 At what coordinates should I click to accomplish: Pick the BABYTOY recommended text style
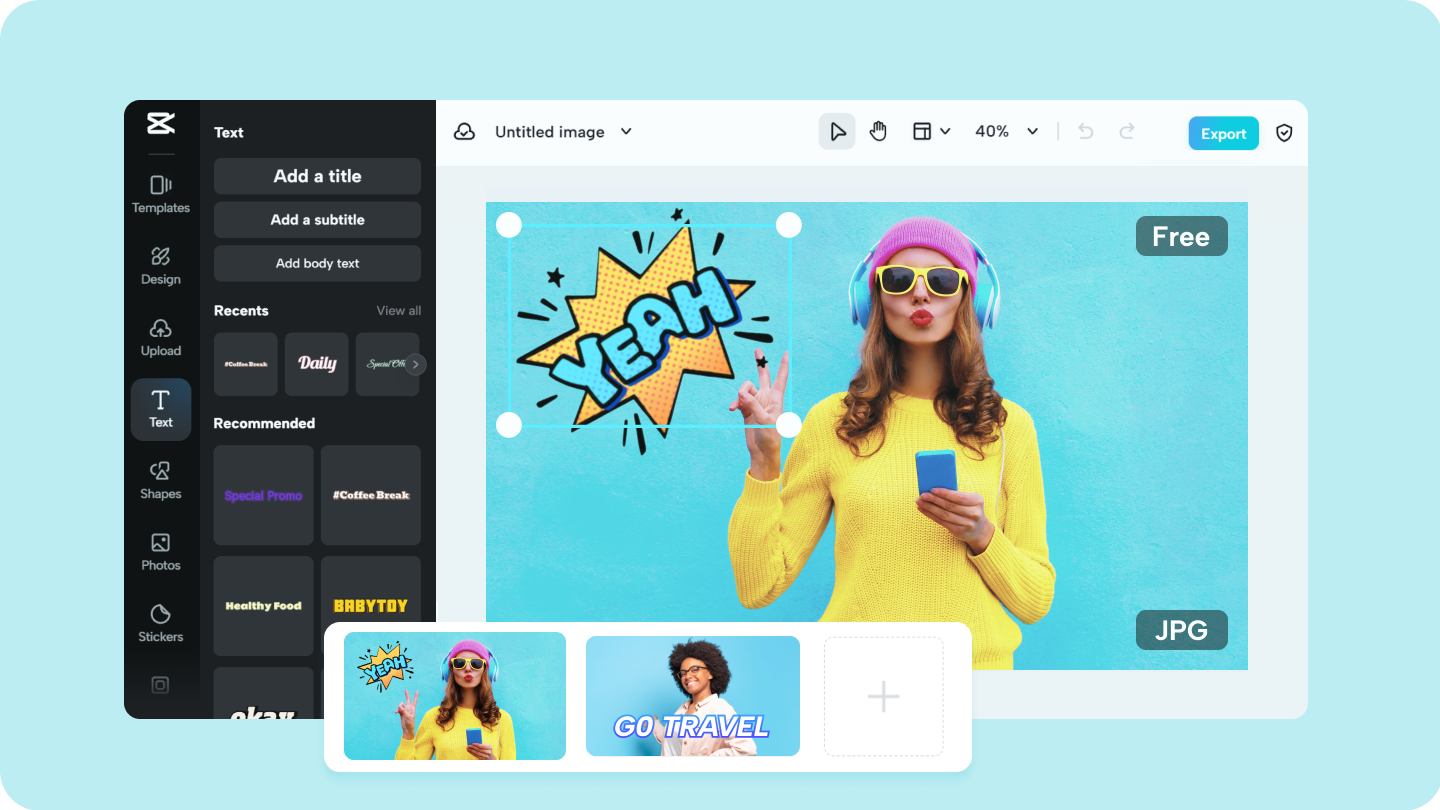coord(371,606)
